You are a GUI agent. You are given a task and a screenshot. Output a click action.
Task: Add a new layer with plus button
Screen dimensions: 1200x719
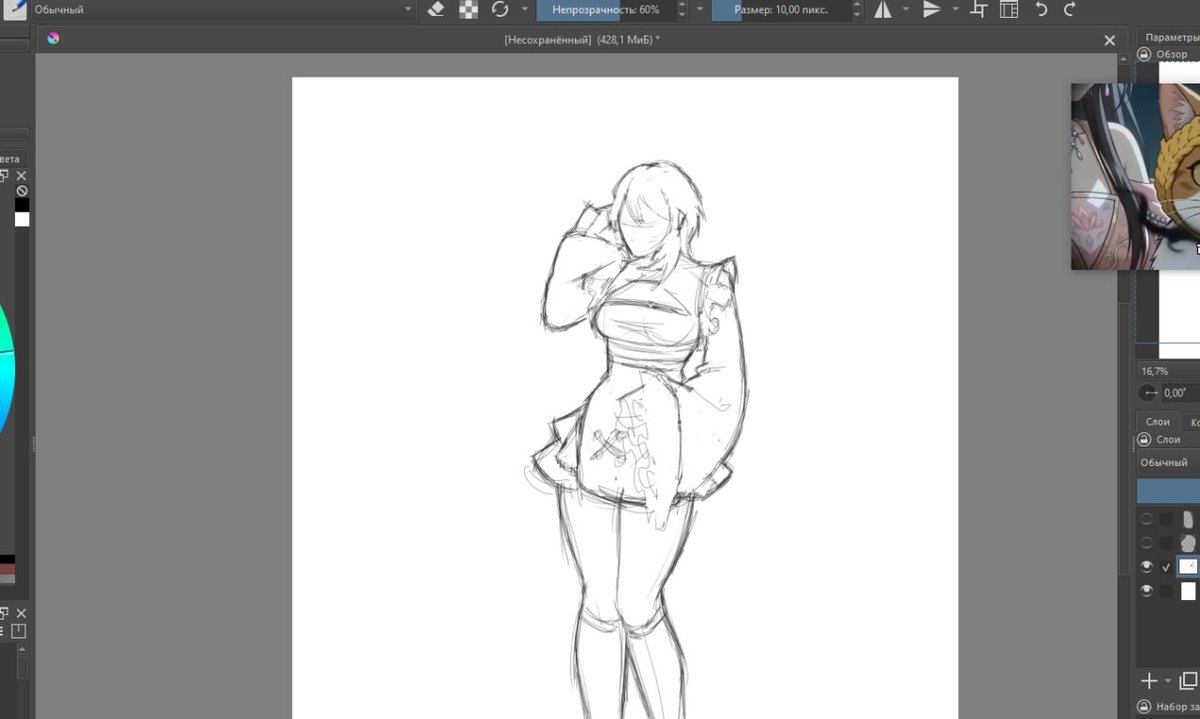1149,681
